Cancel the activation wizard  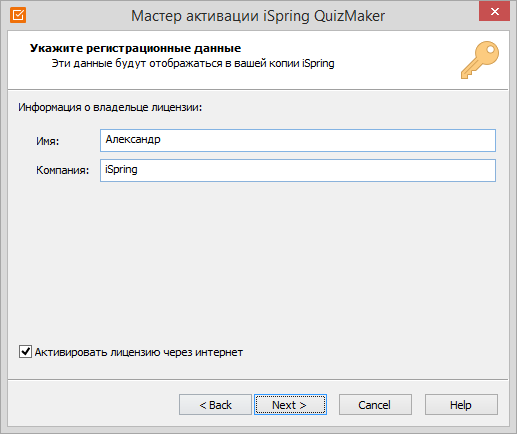click(x=375, y=405)
